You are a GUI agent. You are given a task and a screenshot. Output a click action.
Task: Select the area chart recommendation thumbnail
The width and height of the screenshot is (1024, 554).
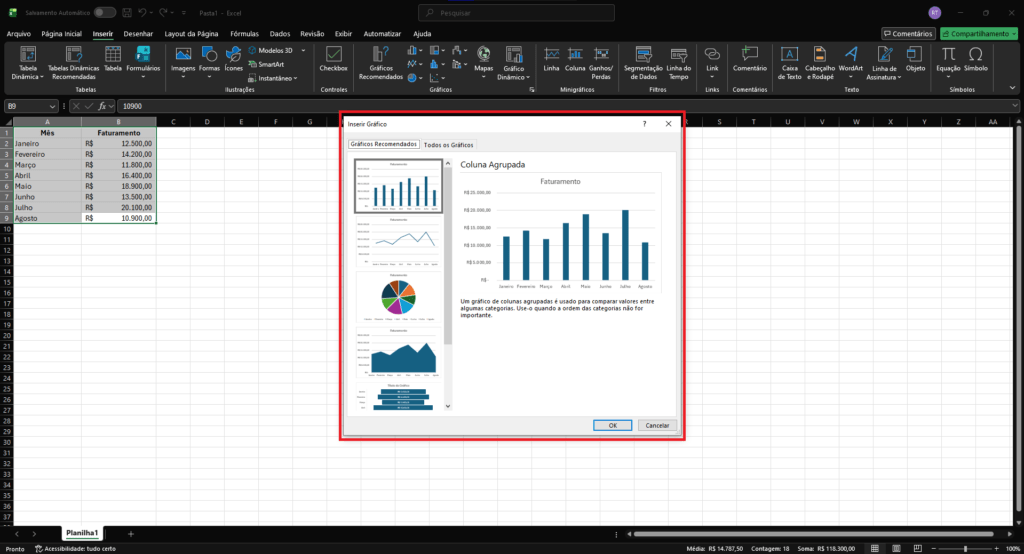point(398,353)
